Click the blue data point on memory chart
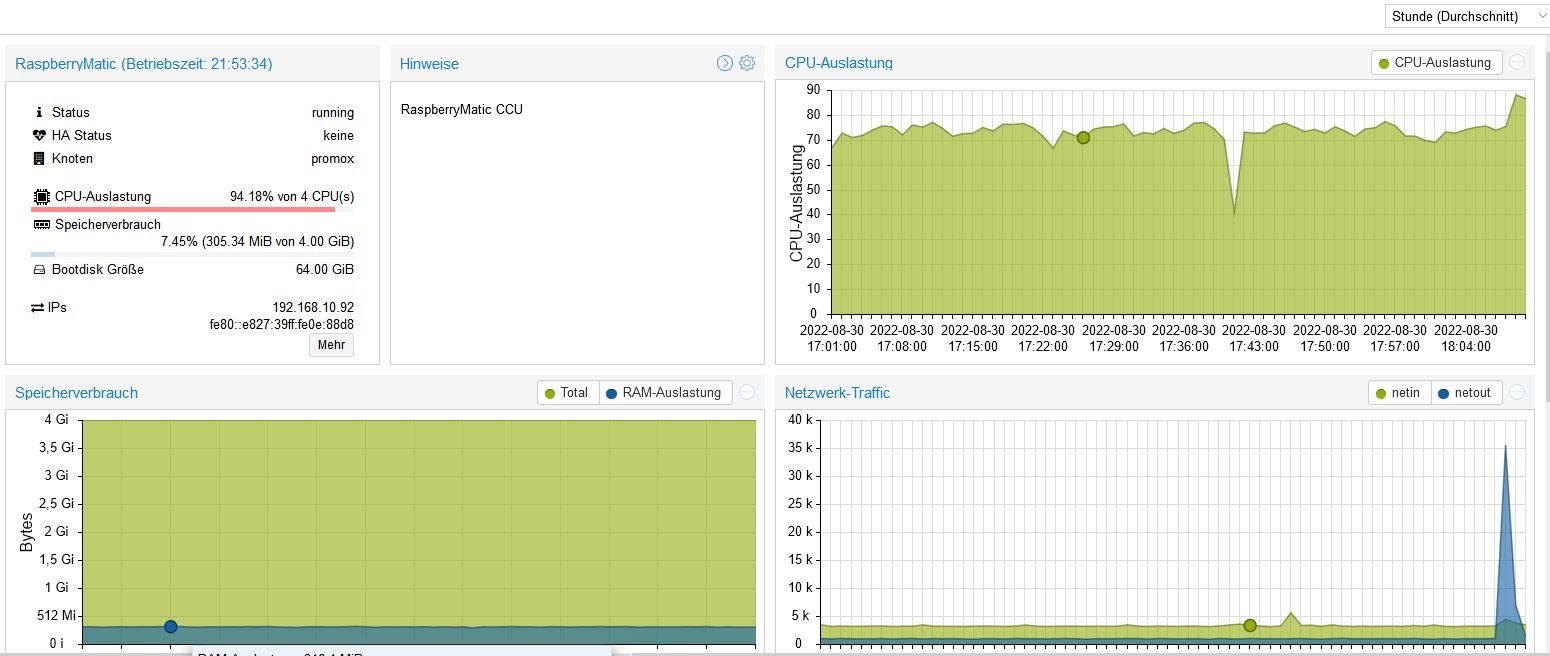The image size is (1550, 656). (x=170, y=626)
